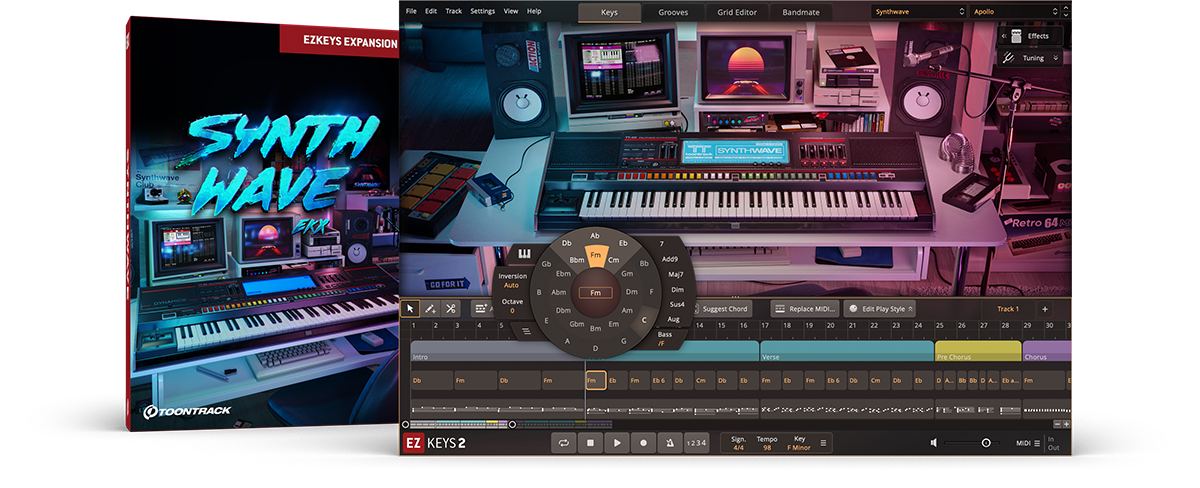1200x488 pixels.
Task: Select the scissors split tool
Action: (x=451, y=309)
